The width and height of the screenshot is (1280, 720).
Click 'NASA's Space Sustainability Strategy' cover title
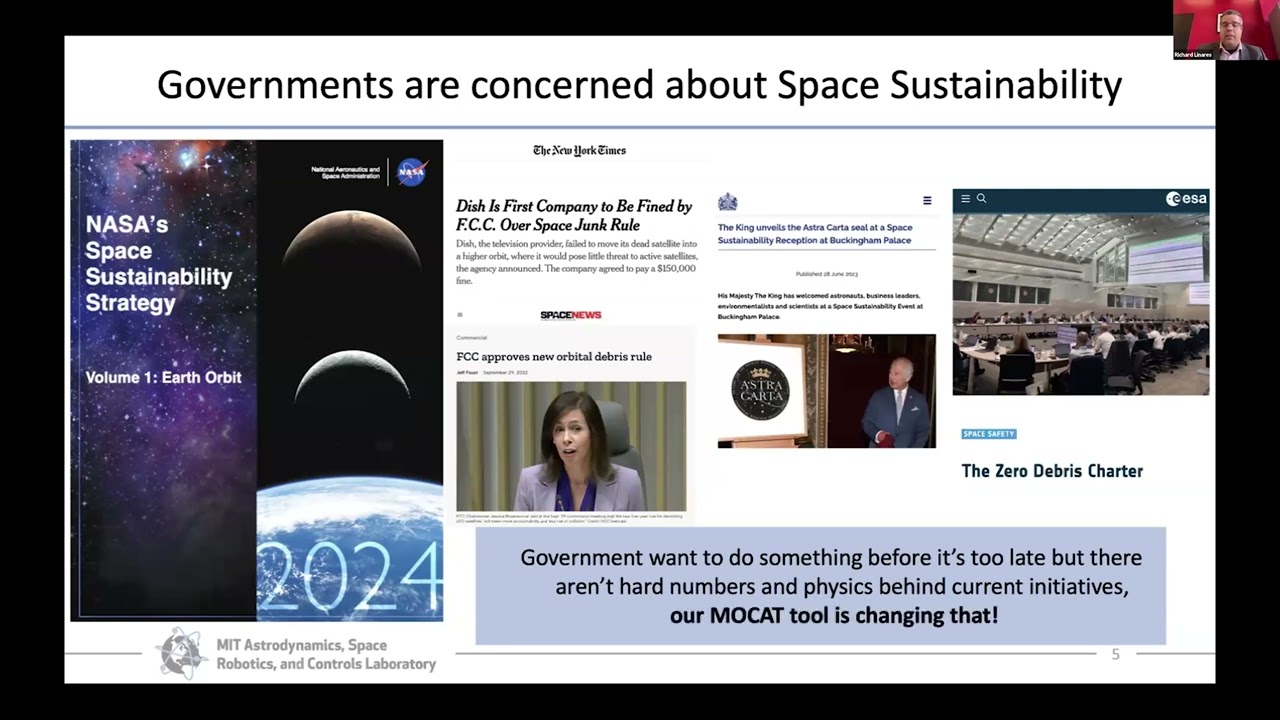158,263
